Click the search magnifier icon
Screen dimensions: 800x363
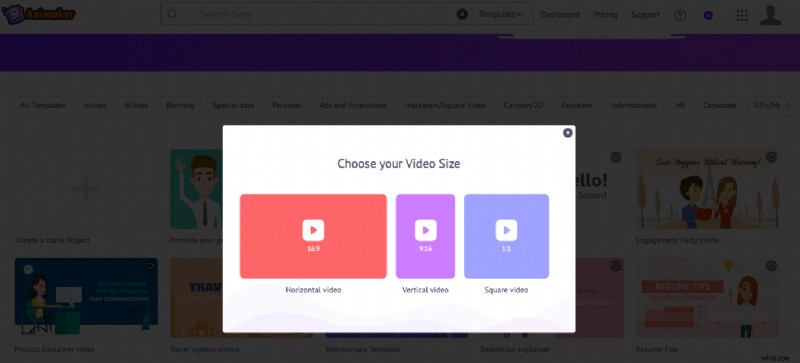172,14
